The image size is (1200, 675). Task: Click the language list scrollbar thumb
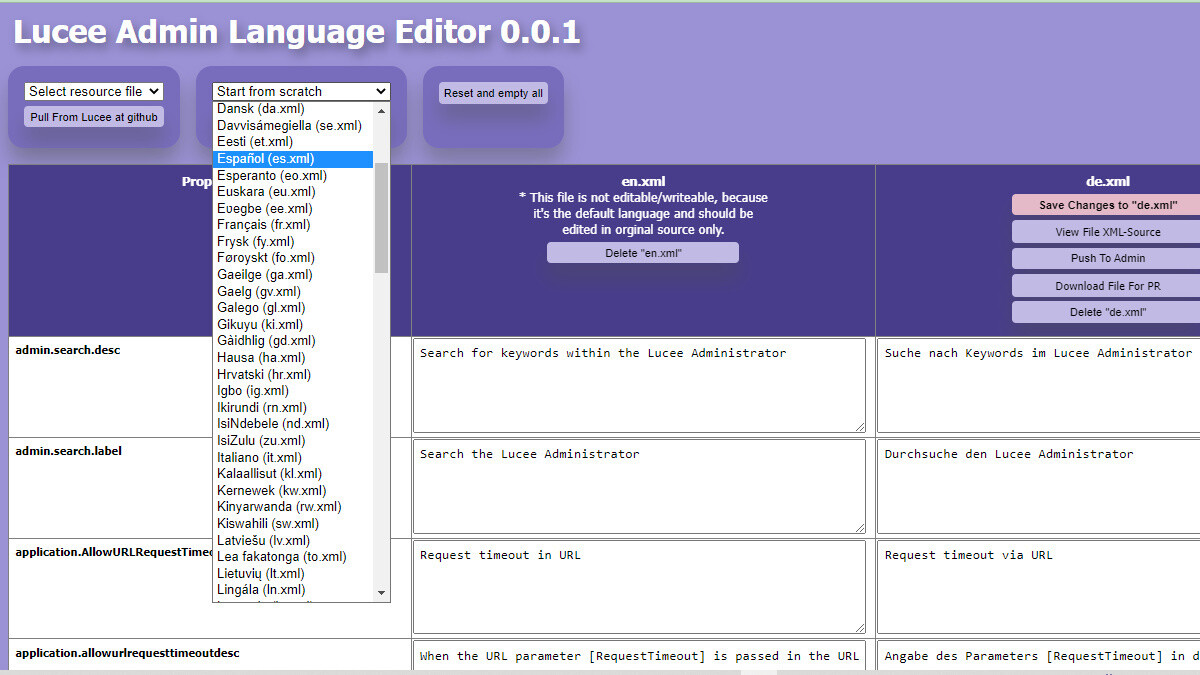pyautogui.click(x=381, y=218)
